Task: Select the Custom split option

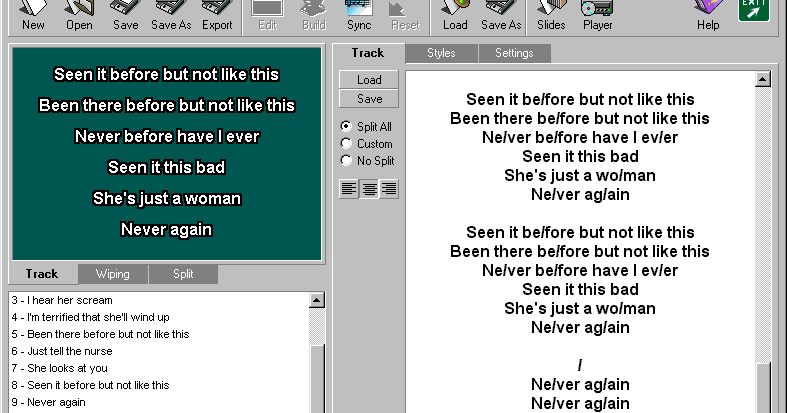Action: (x=366, y=144)
